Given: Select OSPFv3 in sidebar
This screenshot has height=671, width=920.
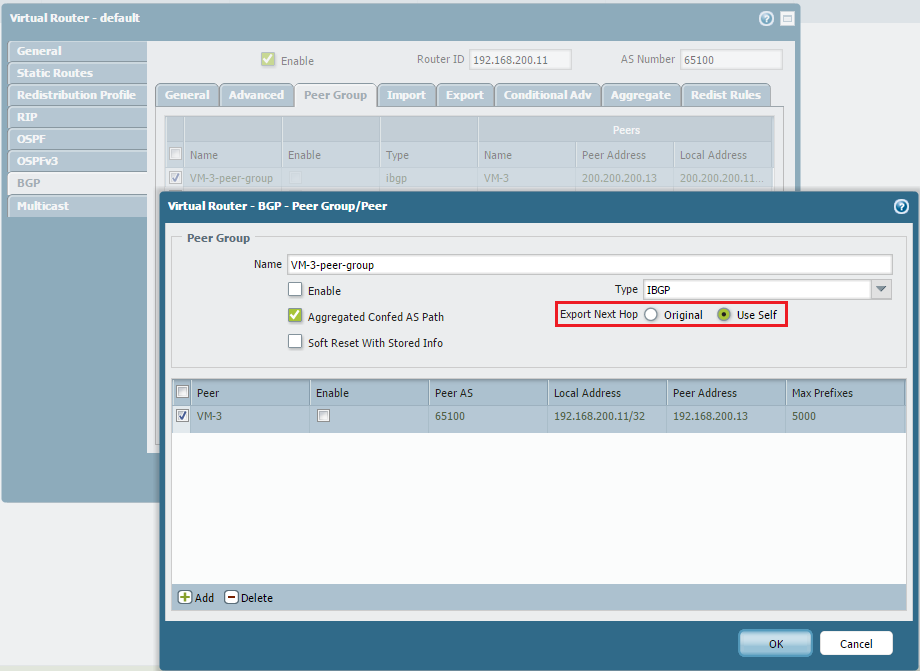Looking at the screenshot, I should pos(77,161).
